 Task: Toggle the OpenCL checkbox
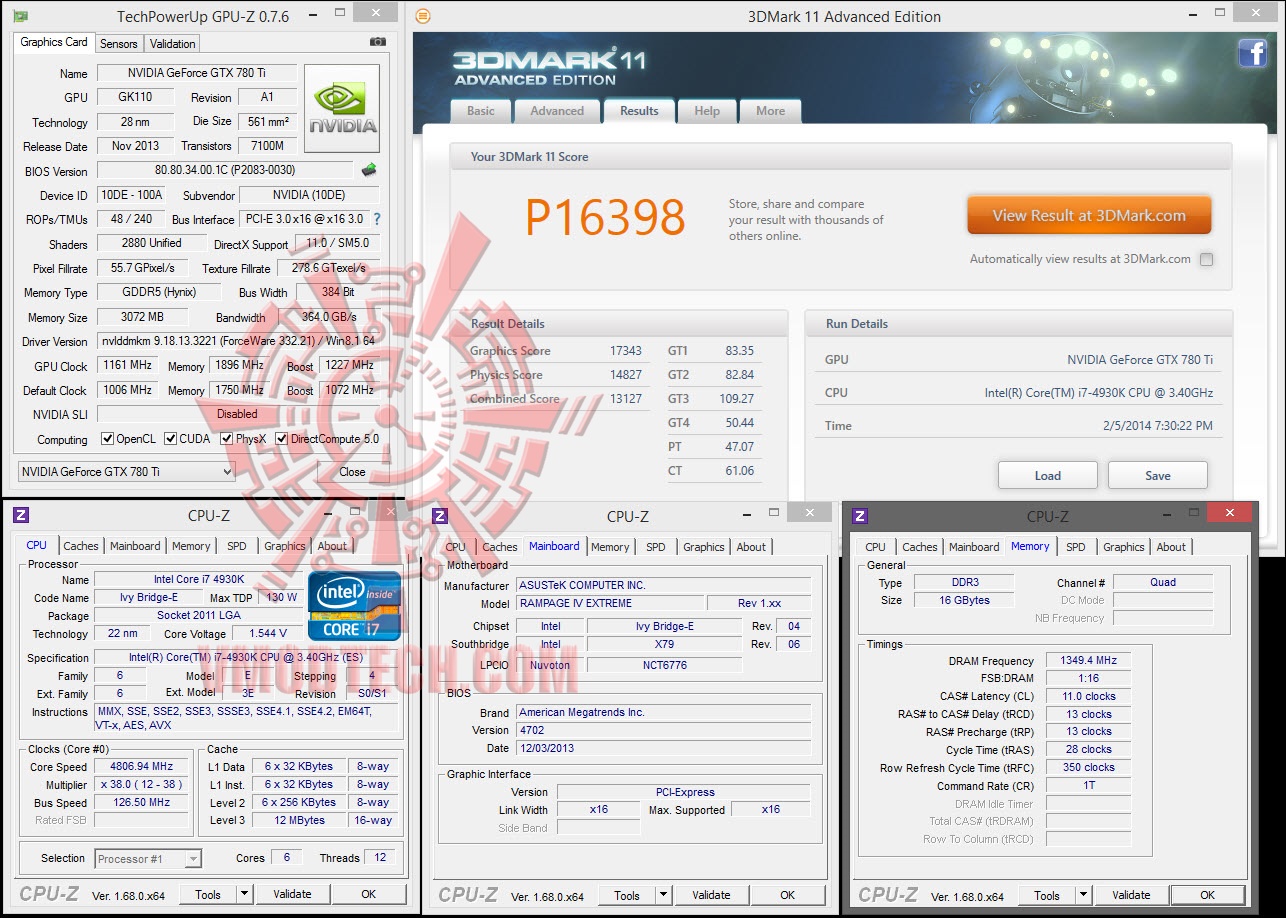click(108, 439)
